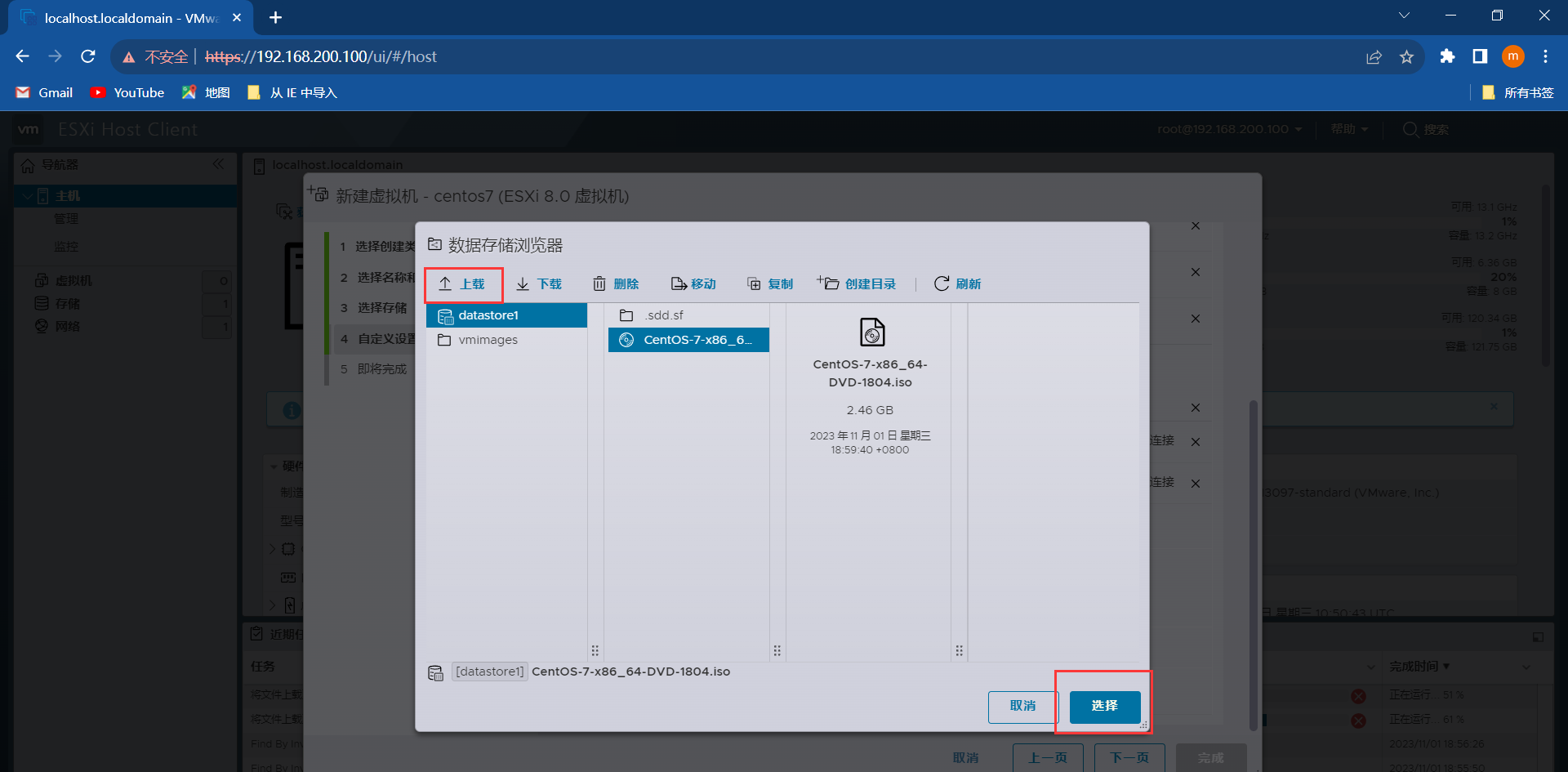Close the localhost.localdomain browser tab

(237, 17)
